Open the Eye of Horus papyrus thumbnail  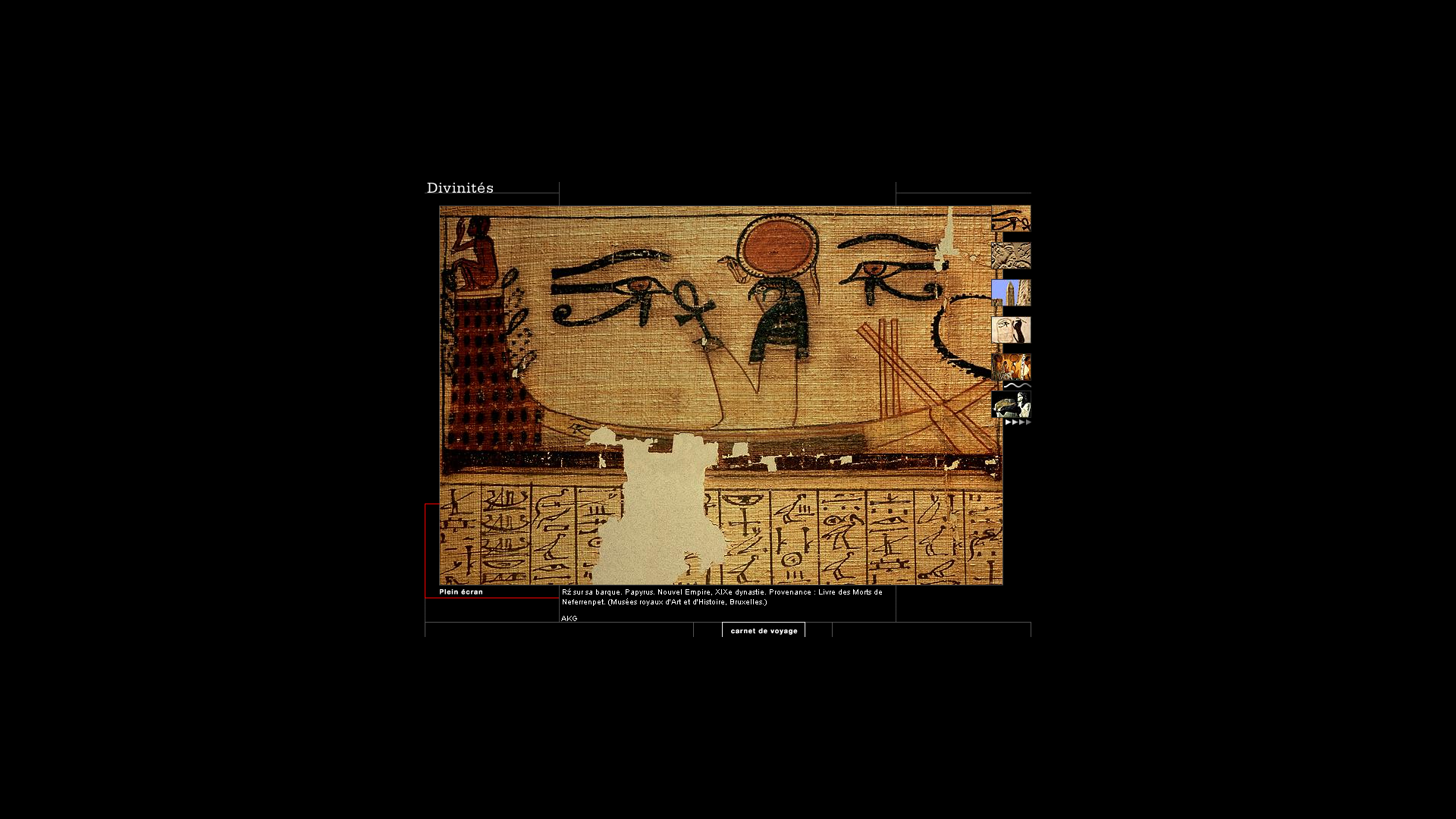(x=1011, y=218)
